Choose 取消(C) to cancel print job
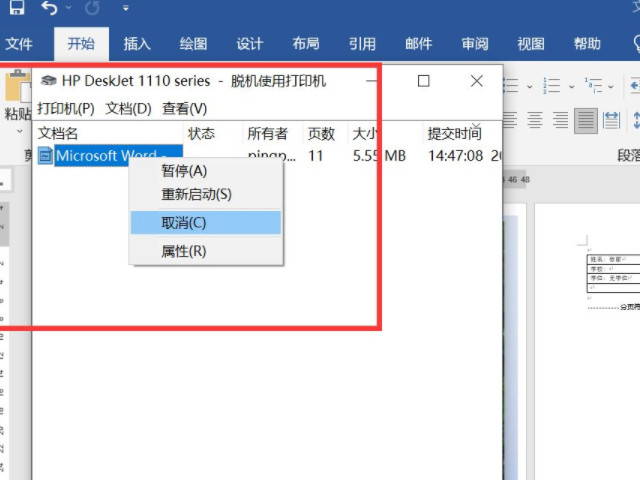This screenshot has width=640, height=480. [206, 223]
